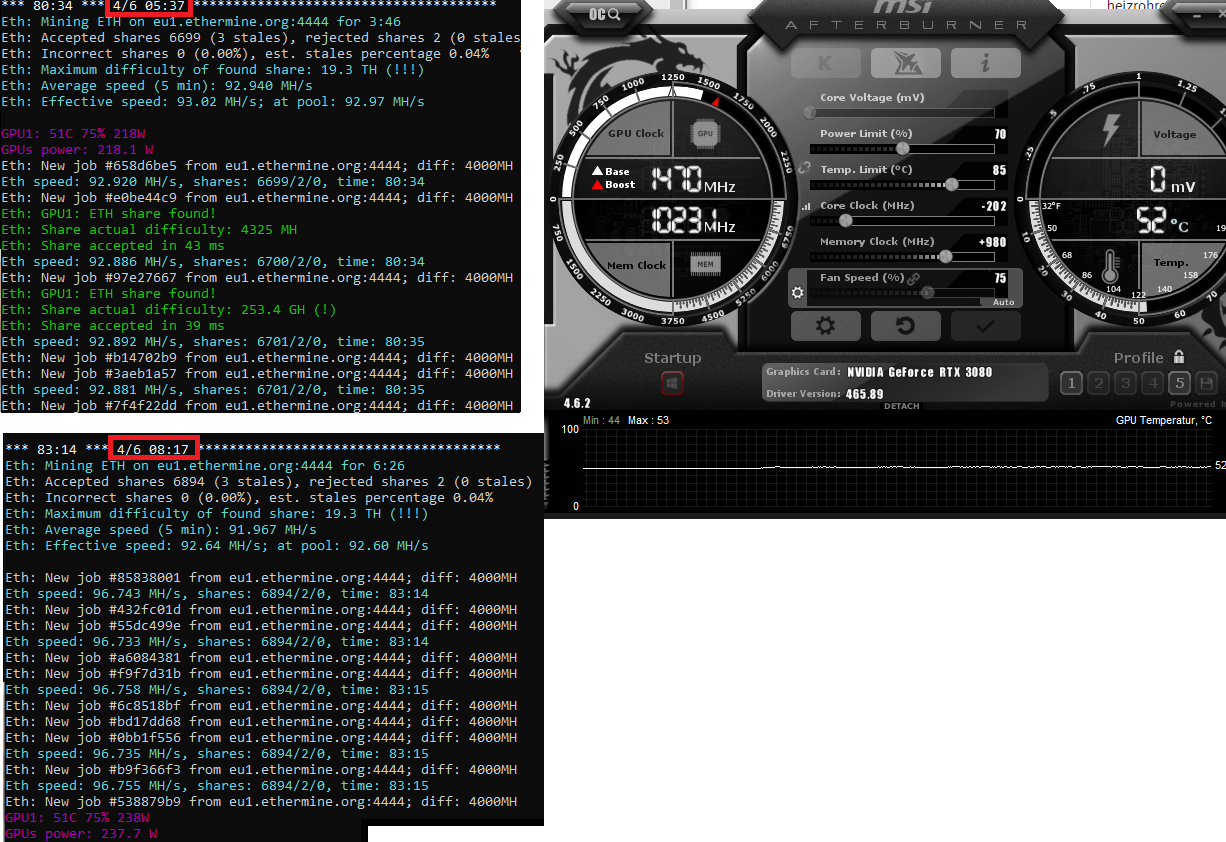Click the 'New job #85838001' line

pos(261,578)
